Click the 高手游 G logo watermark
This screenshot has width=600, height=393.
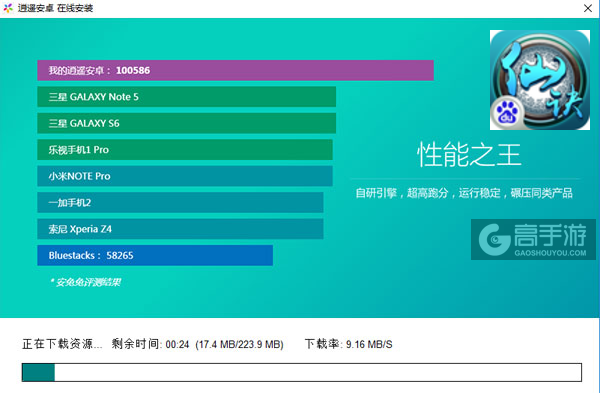coord(494,240)
